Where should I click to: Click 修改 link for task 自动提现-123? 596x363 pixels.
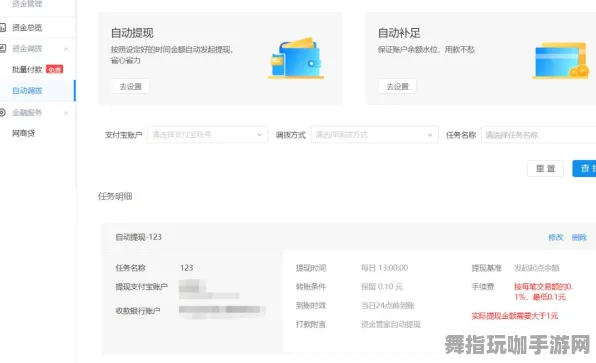click(555, 237)
